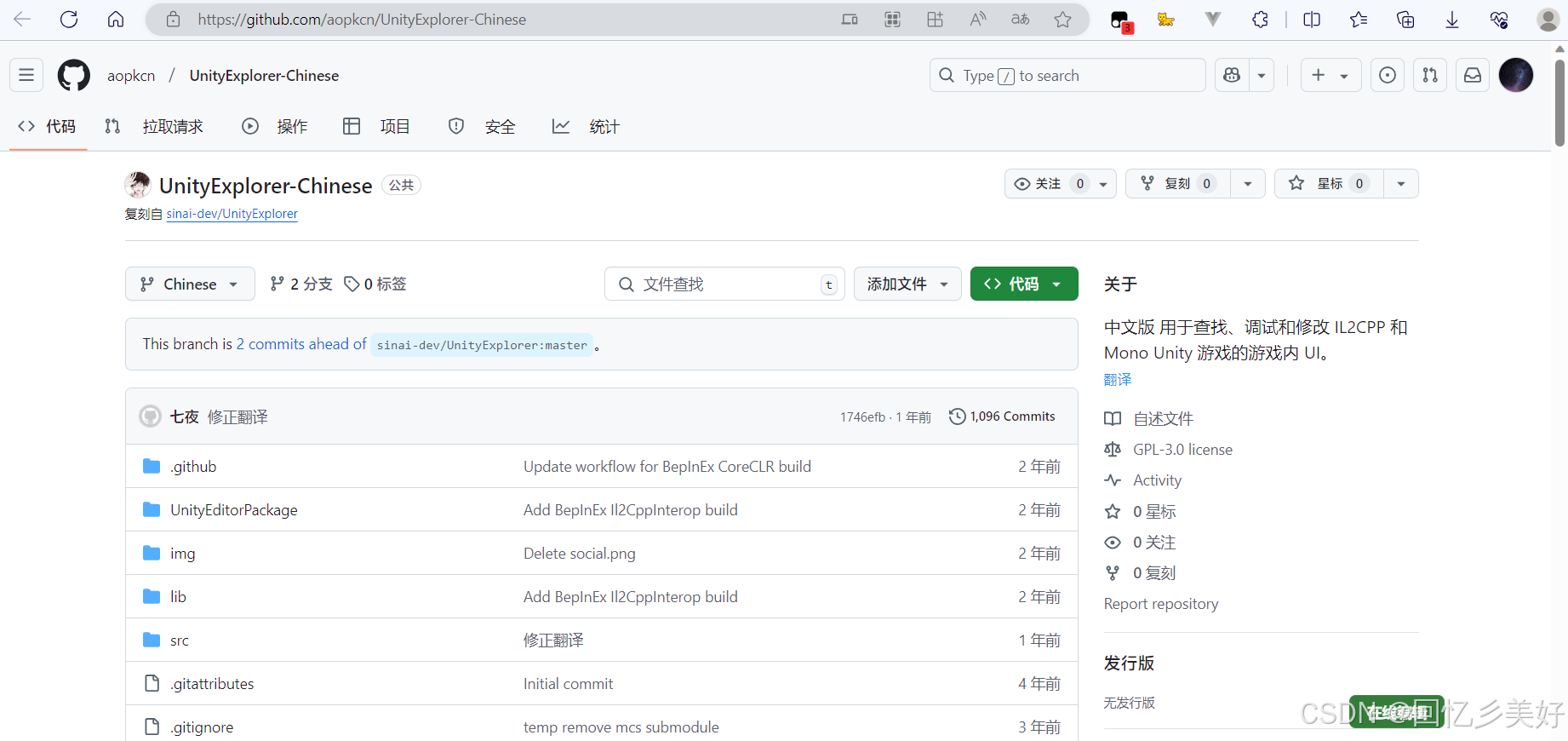This screenshot has height=741, width=1568.
Task: Star the repository with the 星标 button
Action: [1329, 184]
